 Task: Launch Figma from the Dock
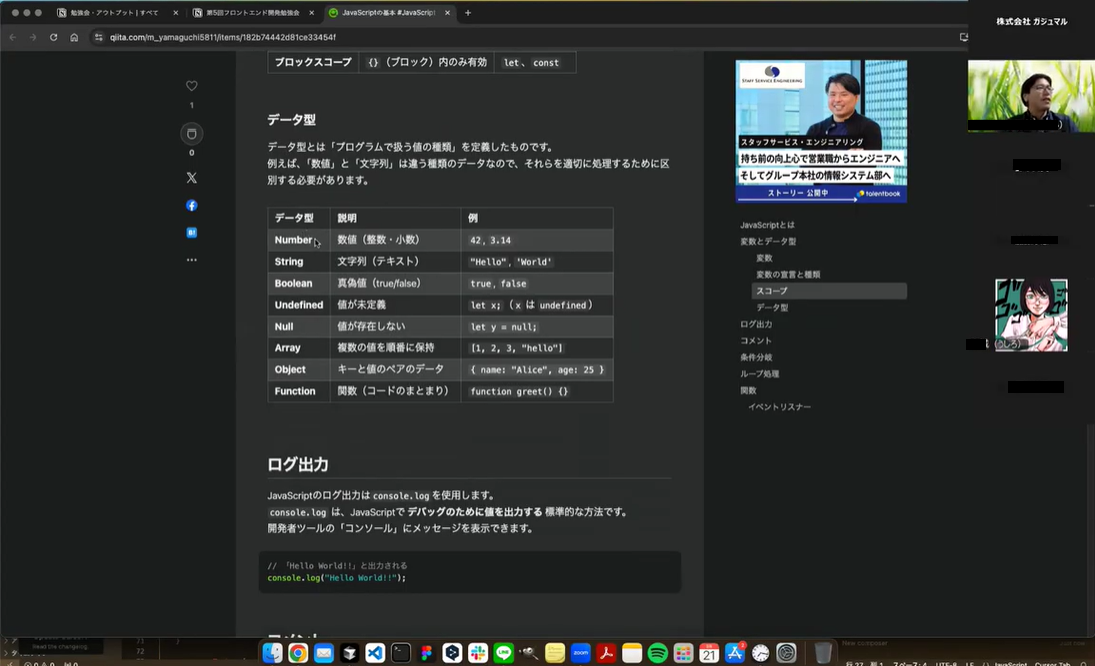(427, 653)
